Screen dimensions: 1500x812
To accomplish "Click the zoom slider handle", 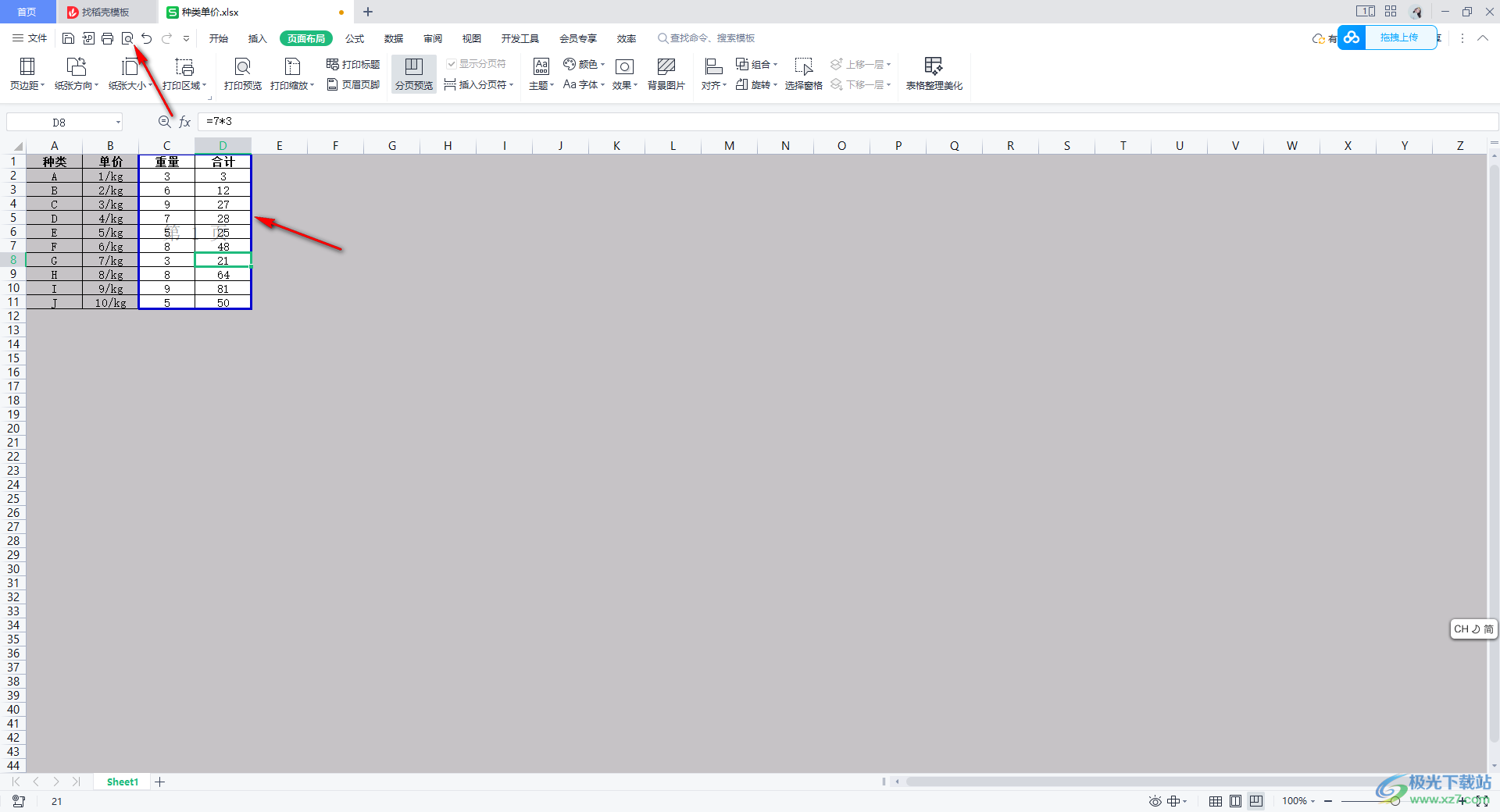I will coord(1395,801).
